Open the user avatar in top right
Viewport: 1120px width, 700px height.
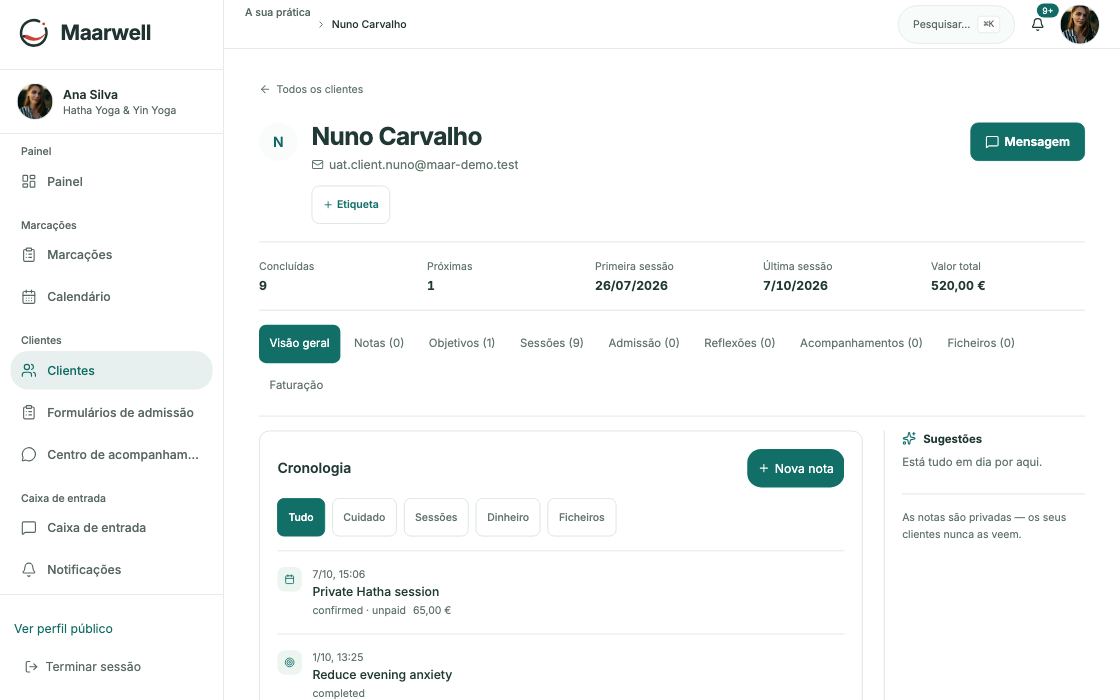point(1079,24)
